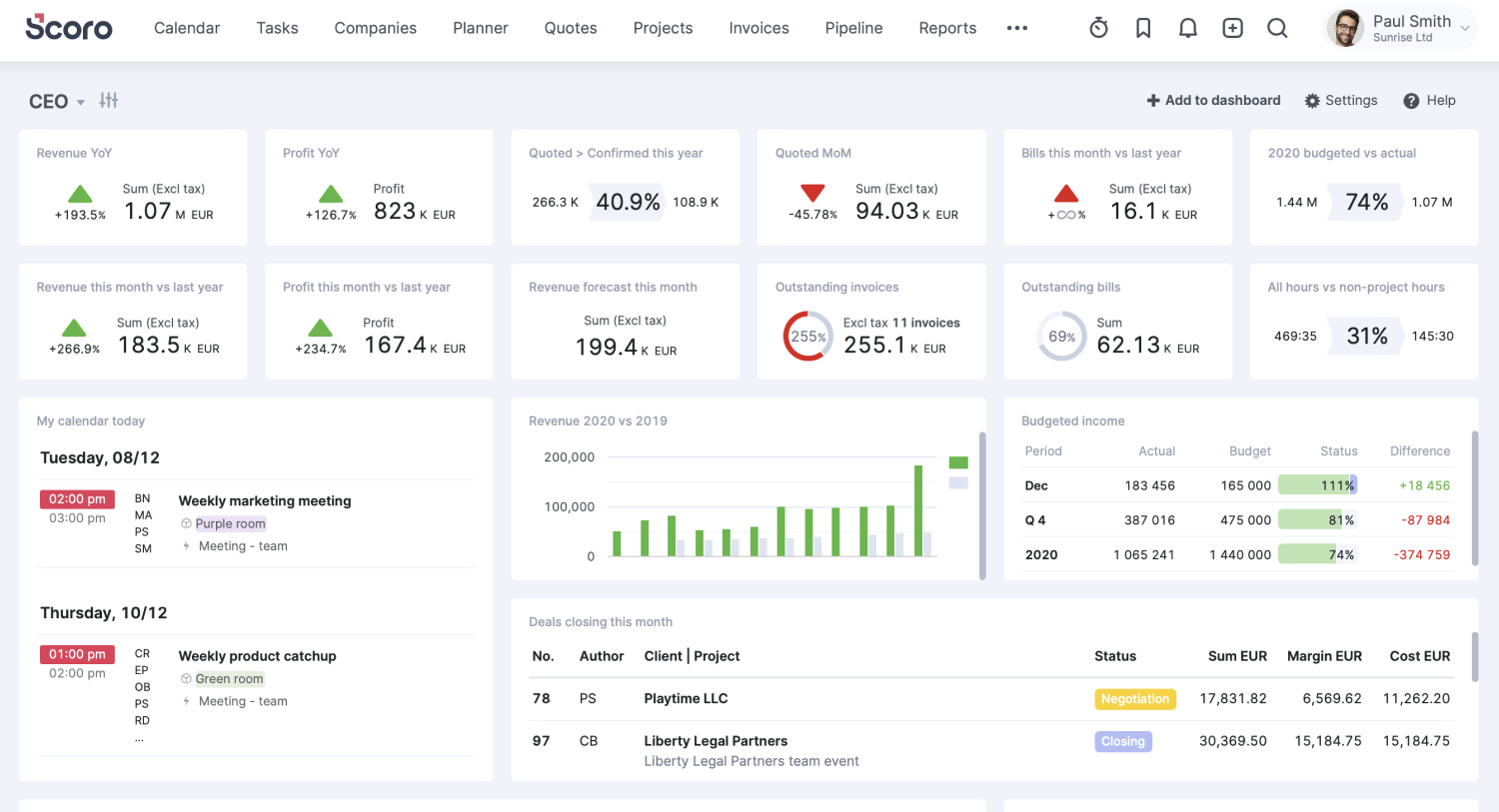Open the search magnifier icon
The image size is (1499, 812).
pos(1277,28)
